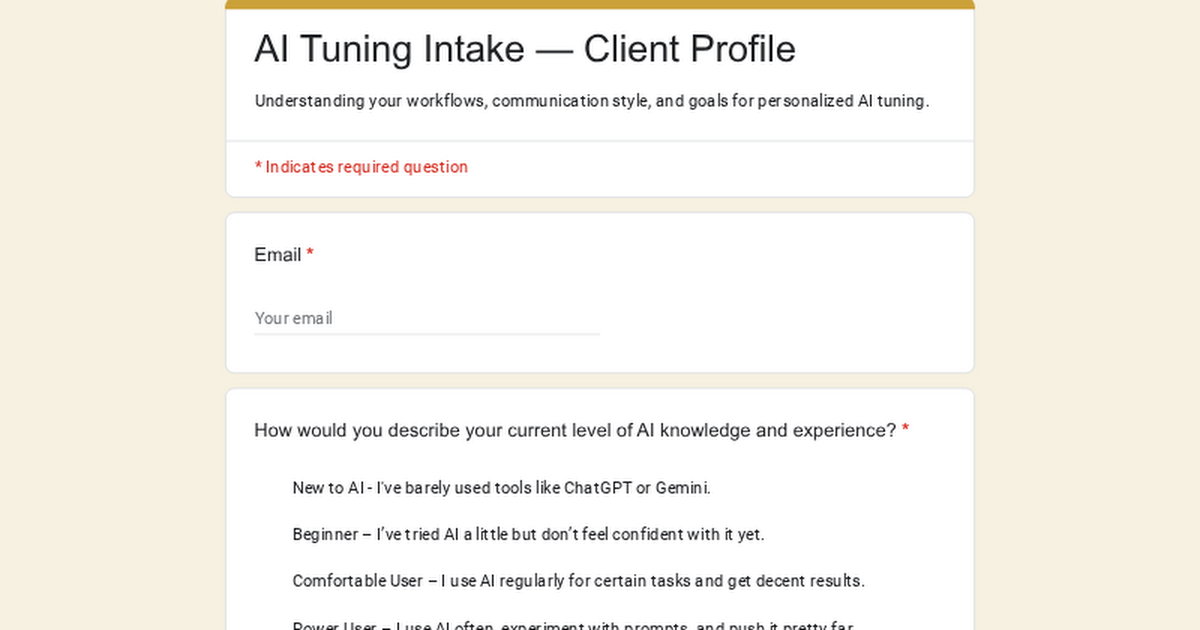The image size is (1200, 630).
Task: Click the red asterisk beside the Email label
Action: point(310,255)
